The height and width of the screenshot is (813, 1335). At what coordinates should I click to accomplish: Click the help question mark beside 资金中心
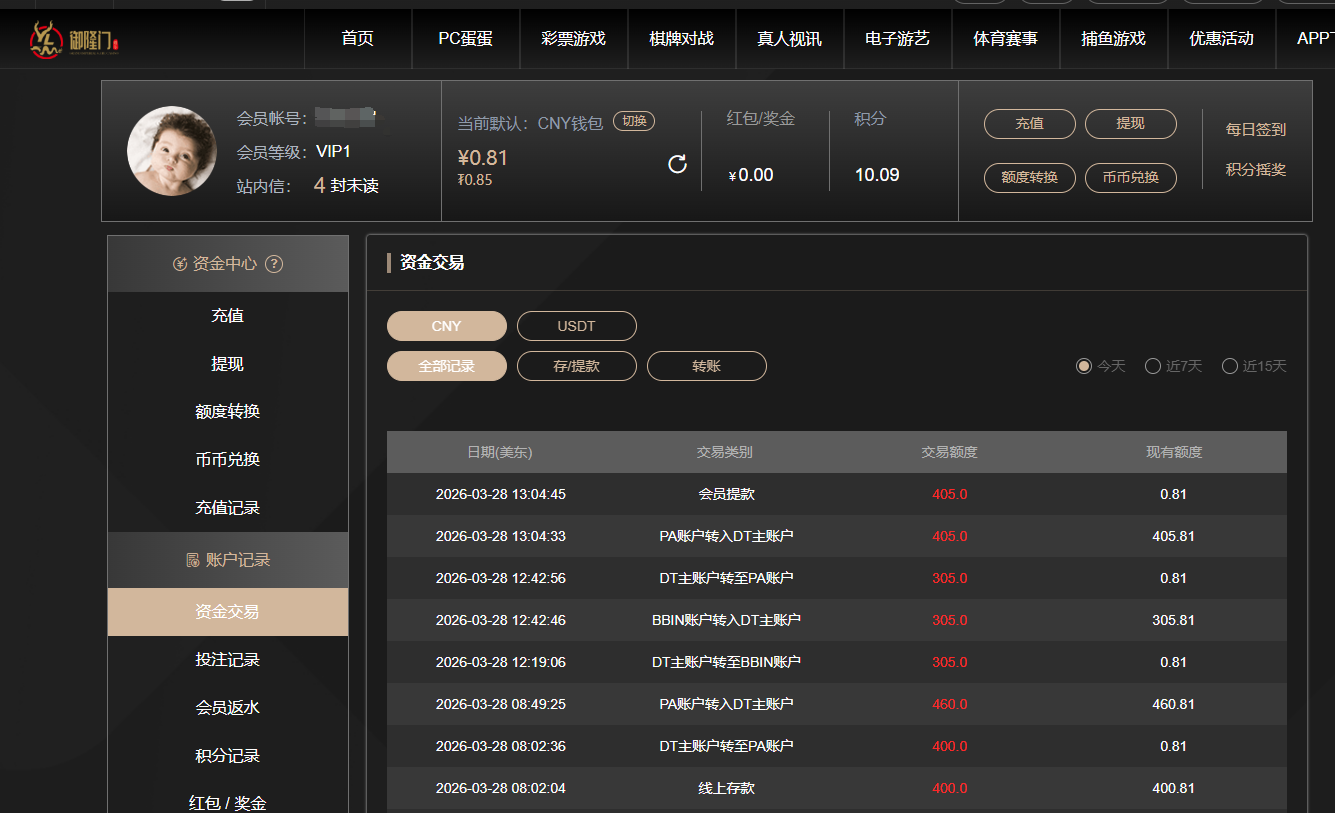tap(274, 264)
